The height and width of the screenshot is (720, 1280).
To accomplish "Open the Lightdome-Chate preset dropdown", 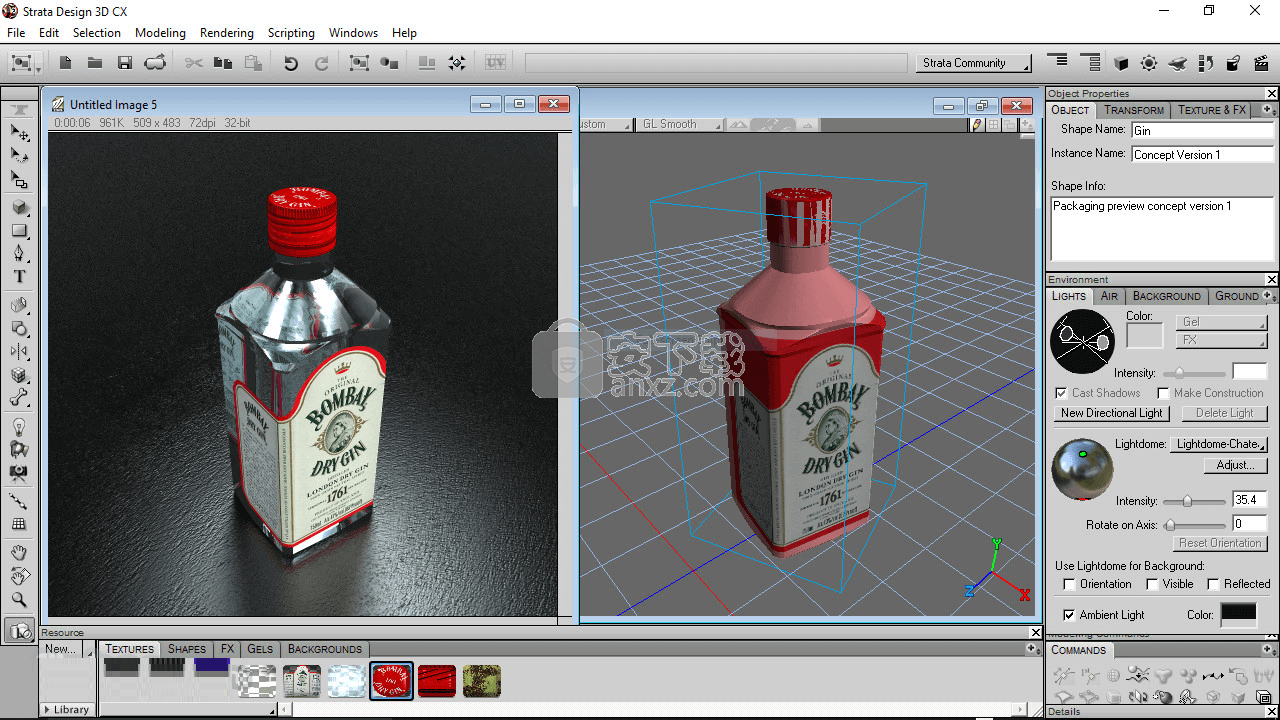I will coord(1220,444).
